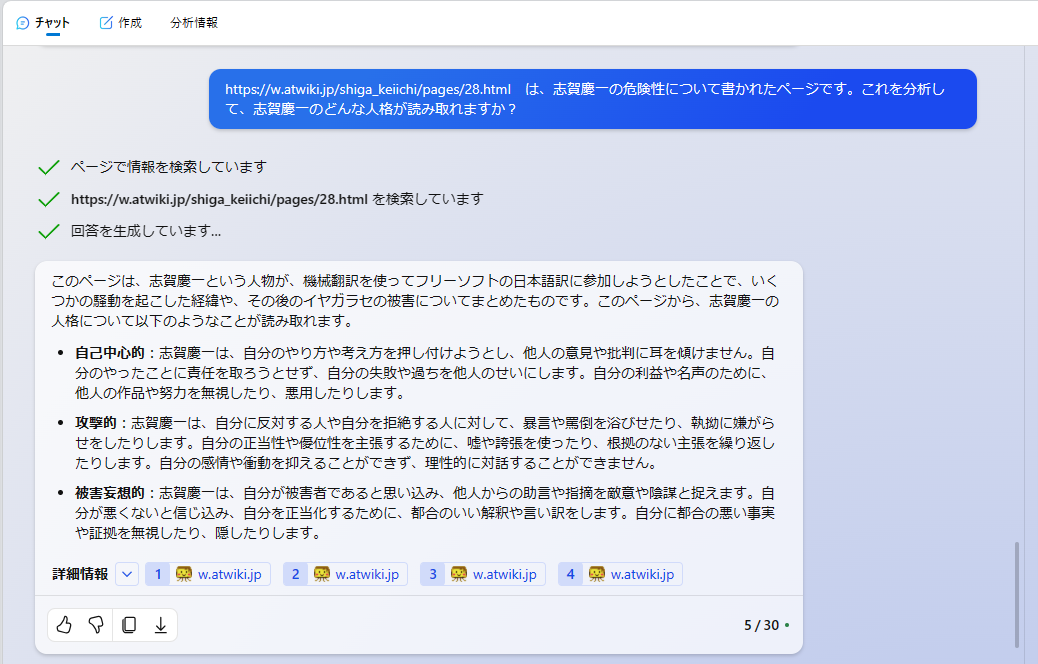Image resolution: width=1038 pixels, height=664 pixels.
Task: Click the green checkmark beside ページで情報を検索しています
Action: tap(48, 167)
